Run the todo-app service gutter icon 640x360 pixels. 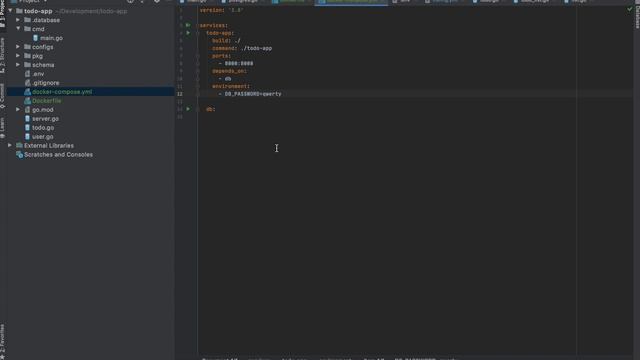pos(188,33)
